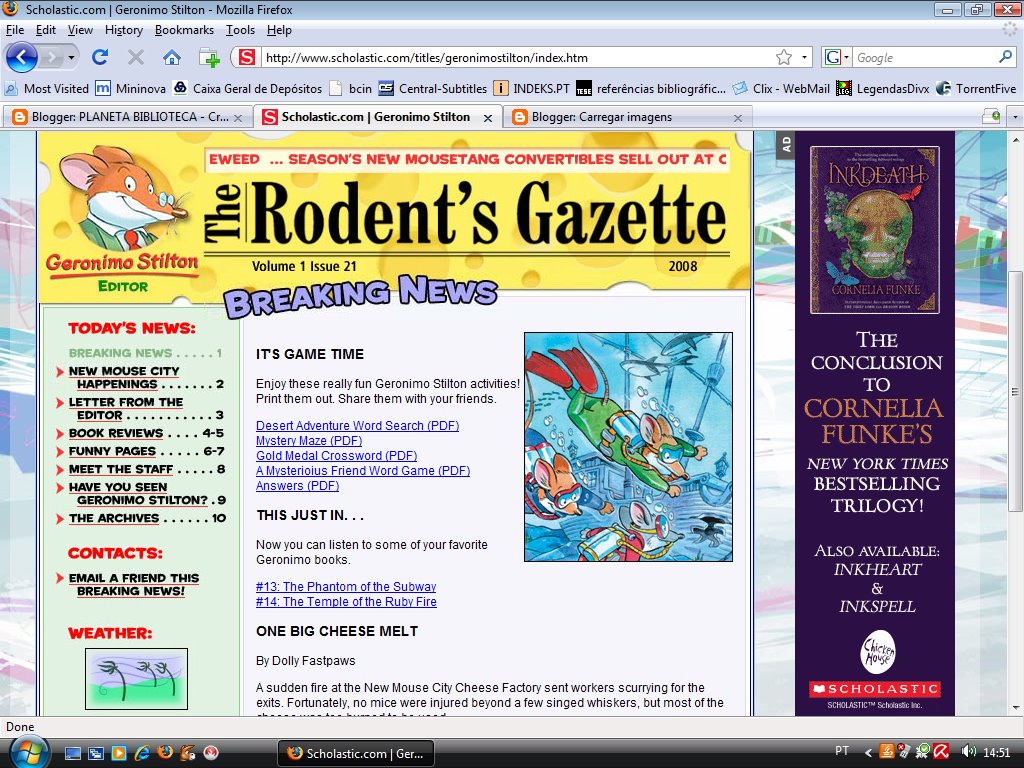The height and width of the screenshot is (768, 1024).
Task: Click the taskbar volume speaker icon
Action: [x=968, y=752]
